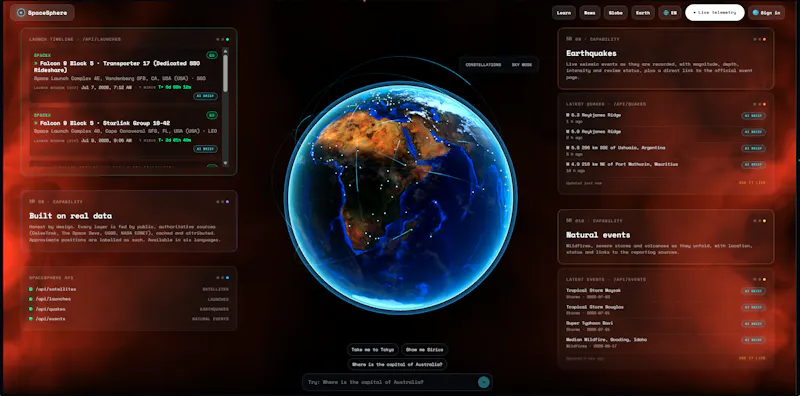Click the Earth globe visualization
The image size is (800, 396).
[401, 197]
